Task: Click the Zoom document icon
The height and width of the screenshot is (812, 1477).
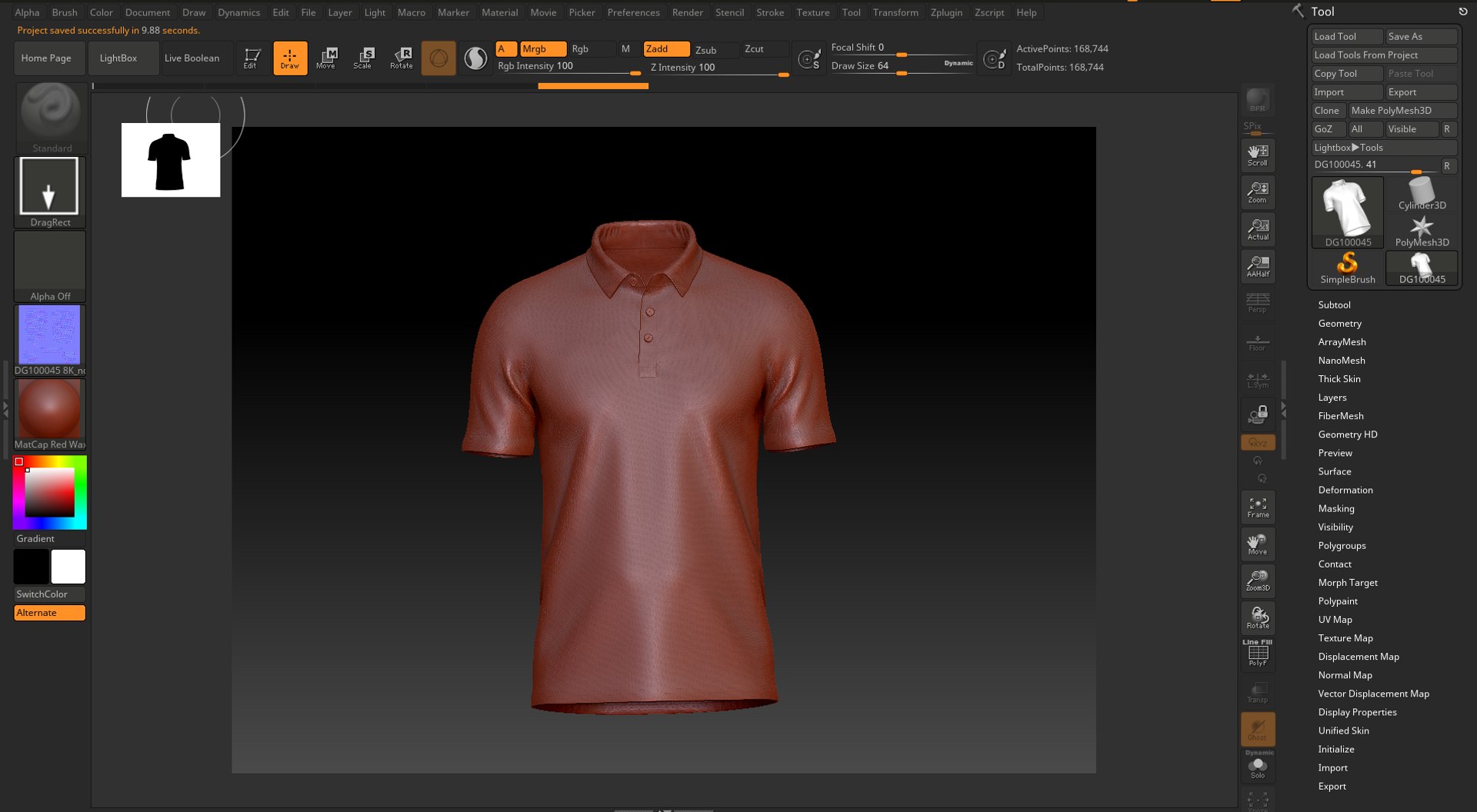Action: 1258,192
